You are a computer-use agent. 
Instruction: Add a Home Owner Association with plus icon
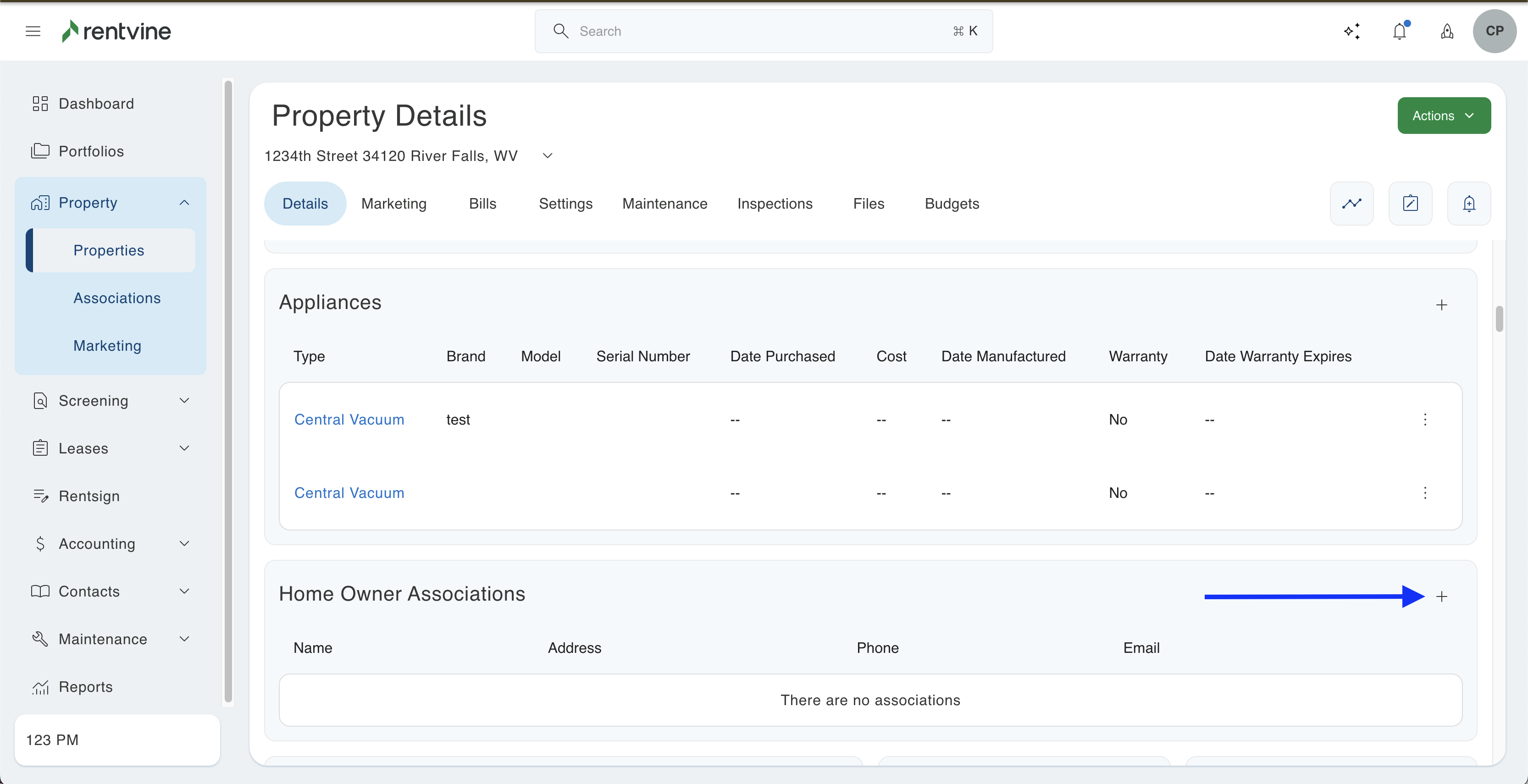coord(1441,596)
